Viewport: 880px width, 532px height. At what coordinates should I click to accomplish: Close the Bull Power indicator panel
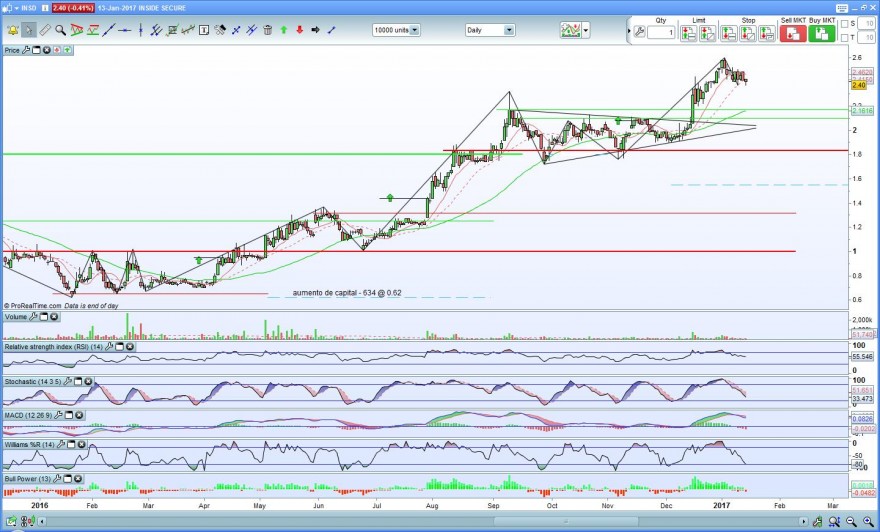tap(77, 479)
